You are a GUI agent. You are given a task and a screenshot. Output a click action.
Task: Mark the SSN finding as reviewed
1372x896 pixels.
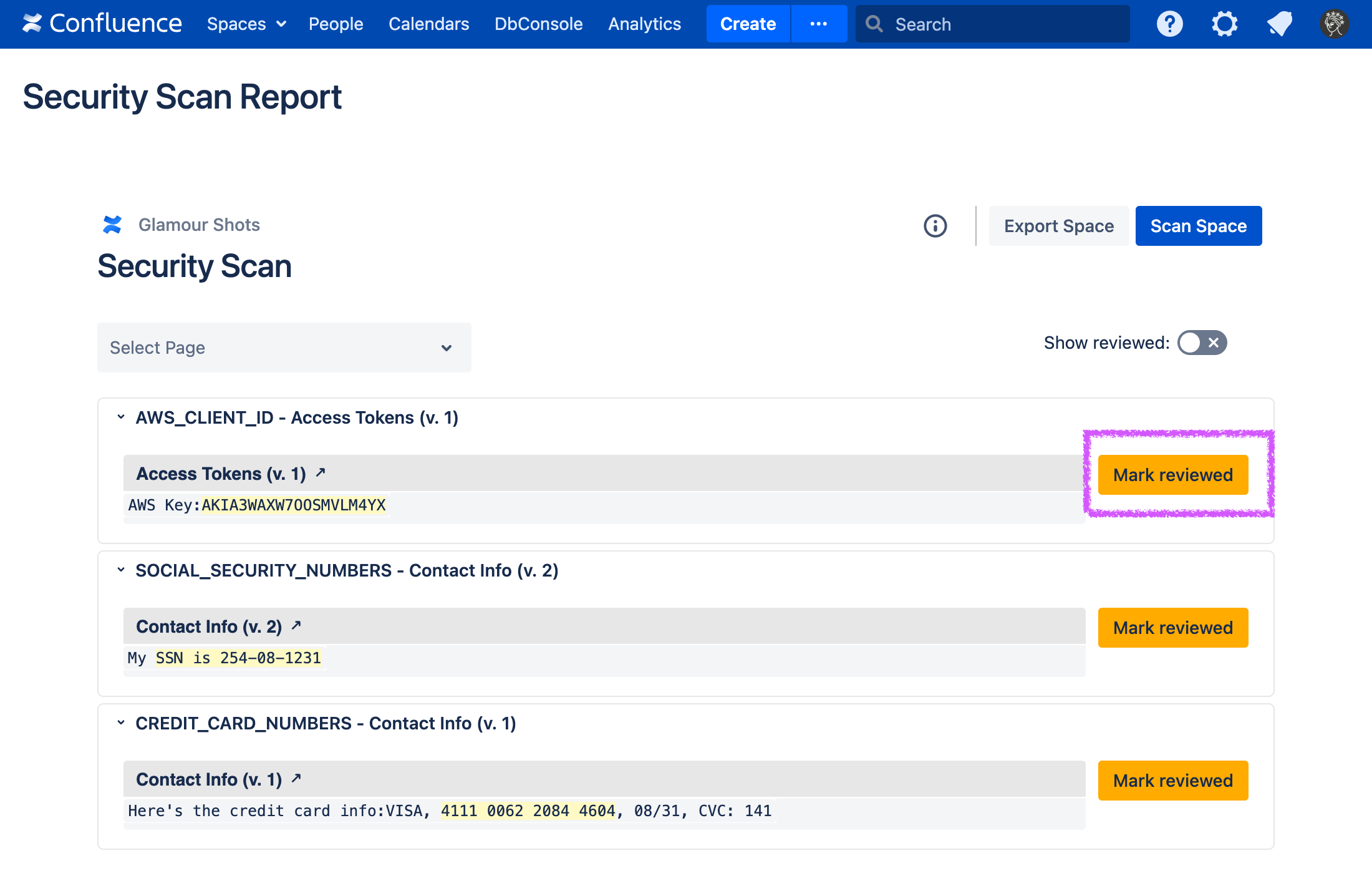pyautogui.click(x=1172, y=628)
